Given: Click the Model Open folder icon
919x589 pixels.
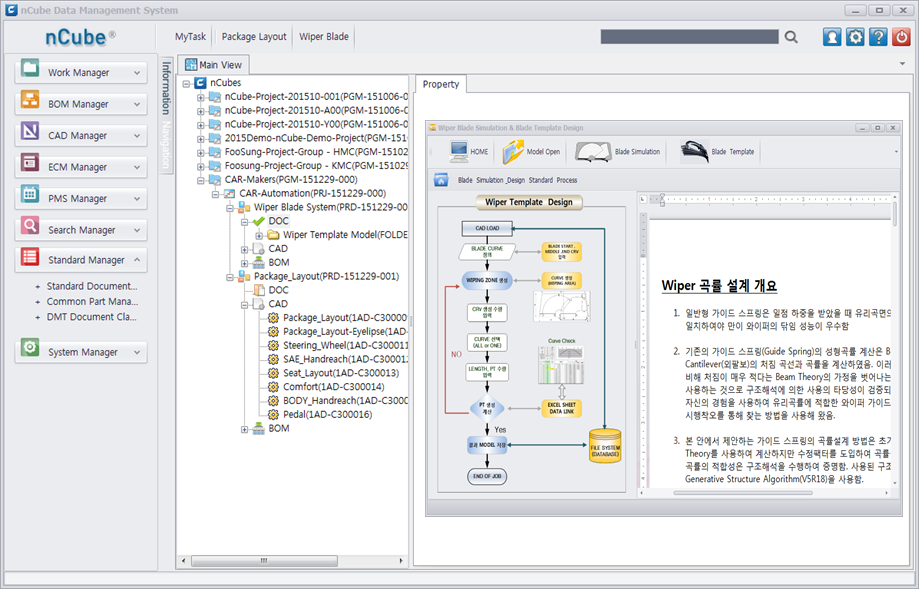Looking at the screenshot, I should pos(513,152).
